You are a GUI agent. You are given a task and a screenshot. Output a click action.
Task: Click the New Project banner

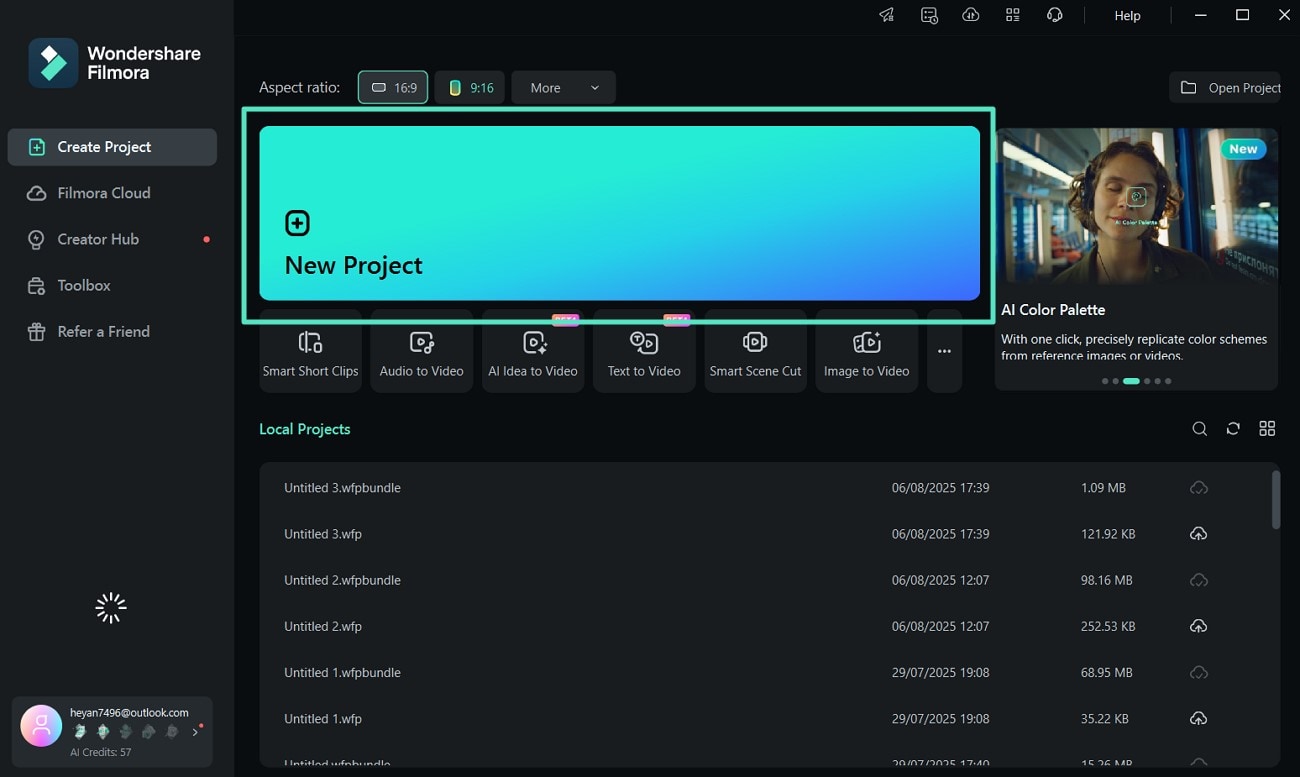pos(619,213)
